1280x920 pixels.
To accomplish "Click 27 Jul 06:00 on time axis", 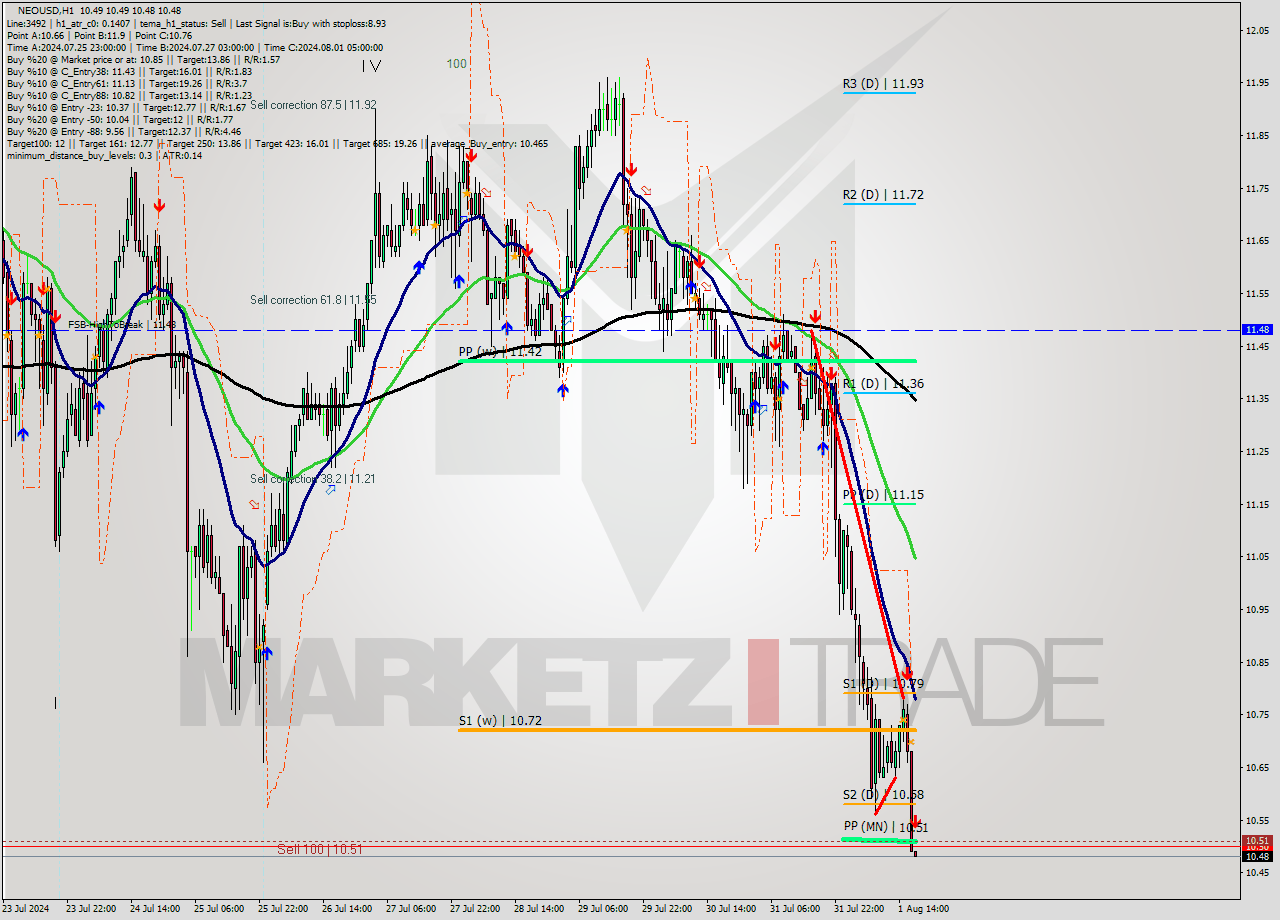I will point(411,909).
